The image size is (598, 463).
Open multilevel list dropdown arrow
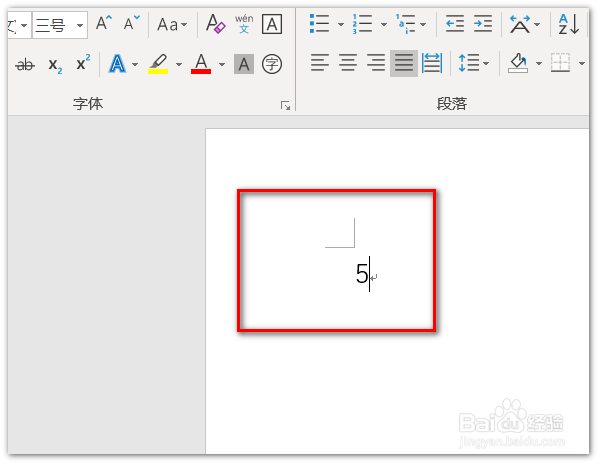(x=423, y=24)
